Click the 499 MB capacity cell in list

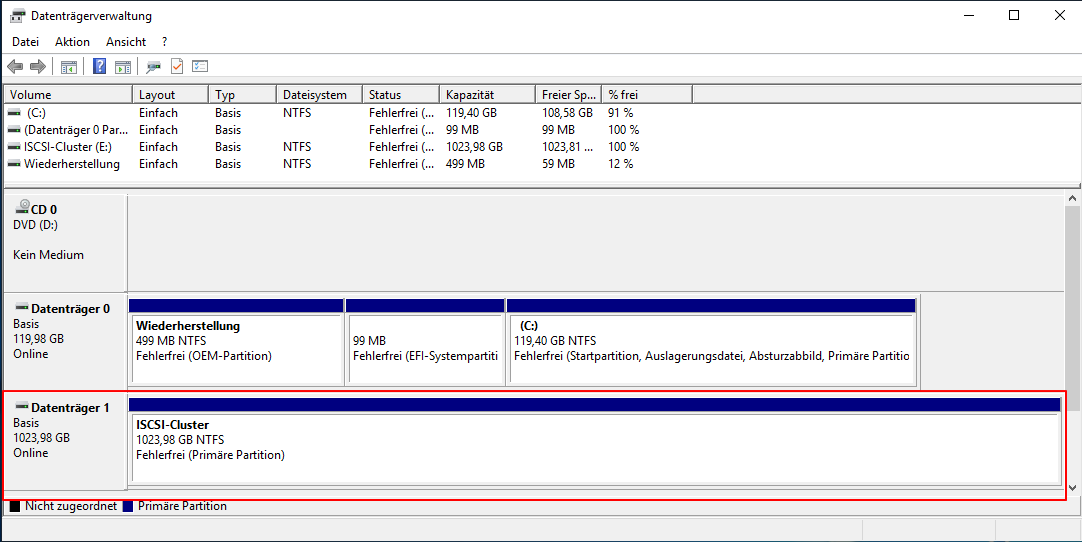[465, 164]
